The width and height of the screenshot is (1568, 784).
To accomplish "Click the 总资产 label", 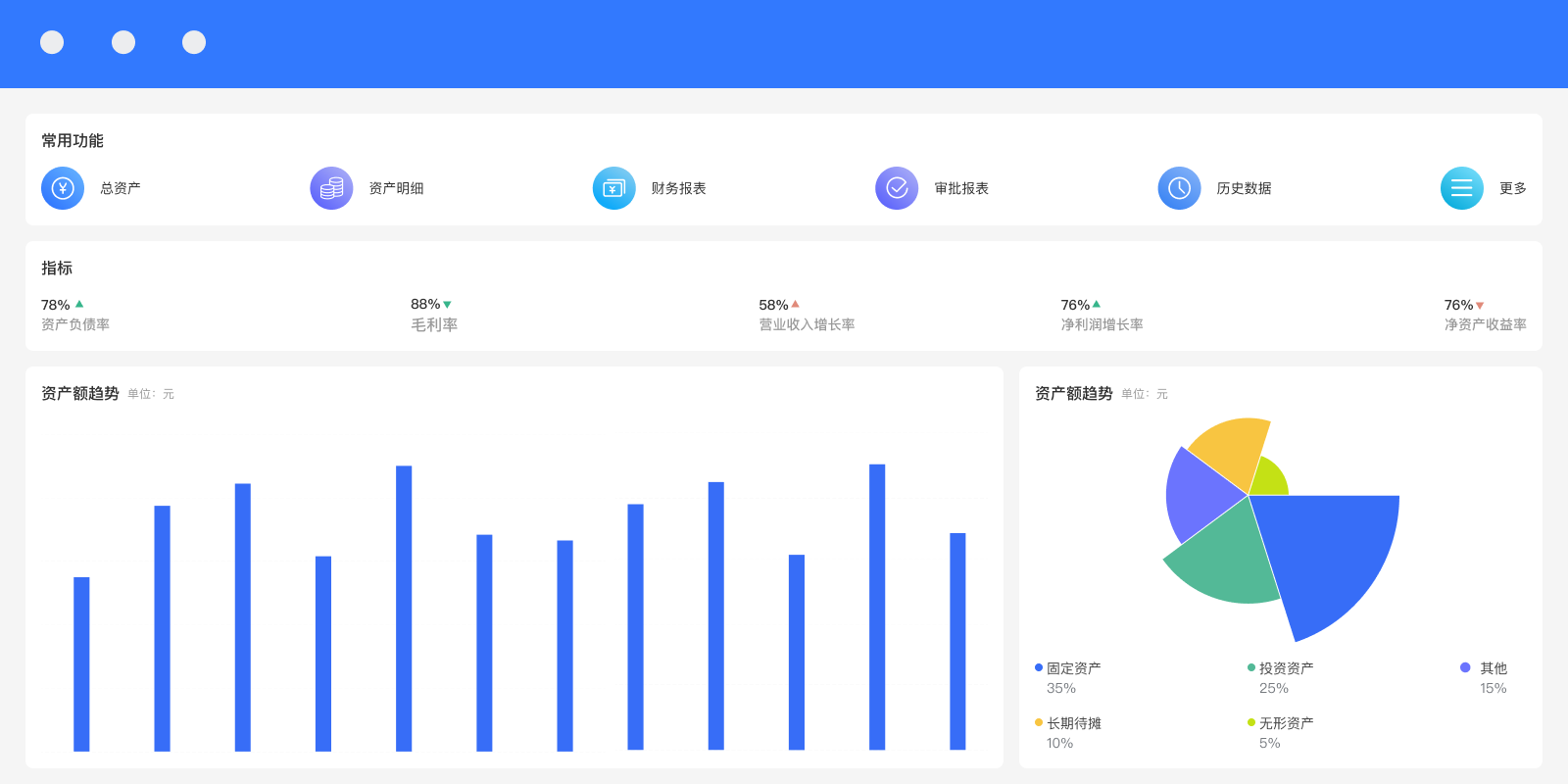I will [x=121, y=188].
